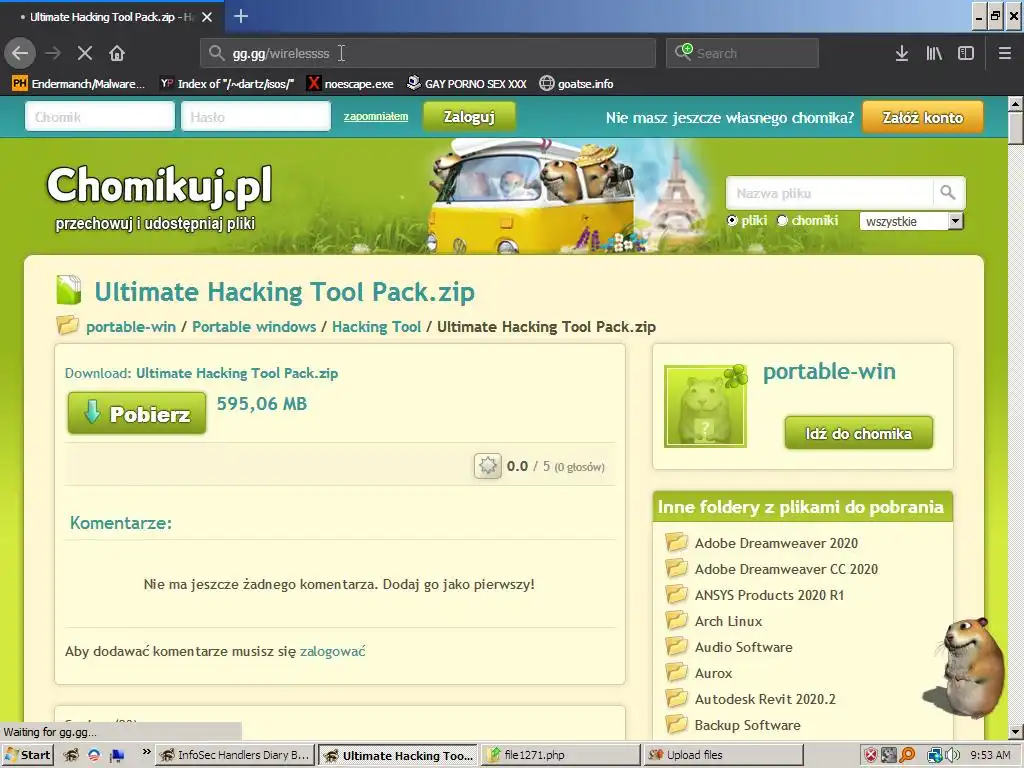Screen dimensions: 1024x768
Task: Click the magnifier icon in the file search box
Action: pyautogui.click(x=948, y=193)
